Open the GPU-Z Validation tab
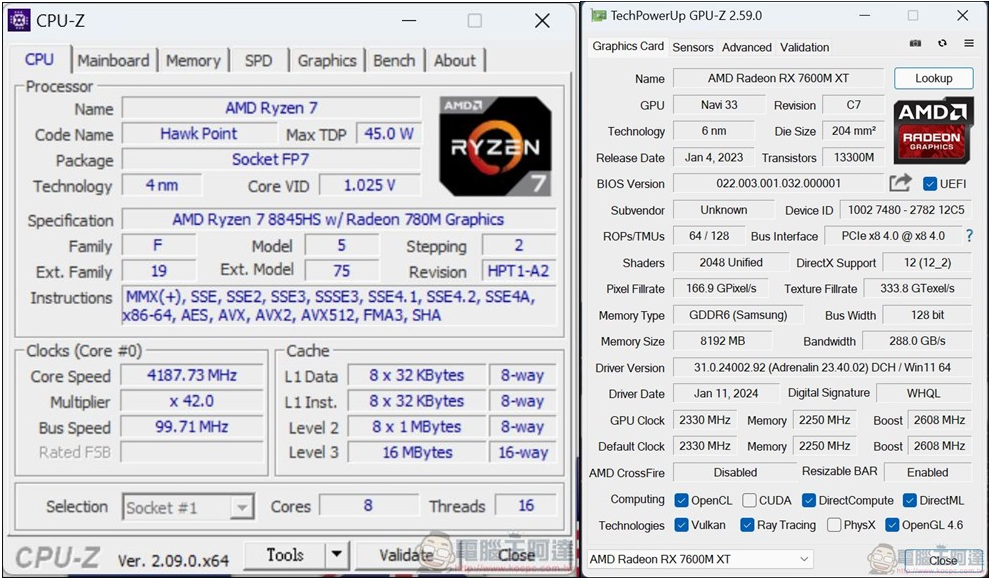992x579 pixels. click(x=804, y=47)
